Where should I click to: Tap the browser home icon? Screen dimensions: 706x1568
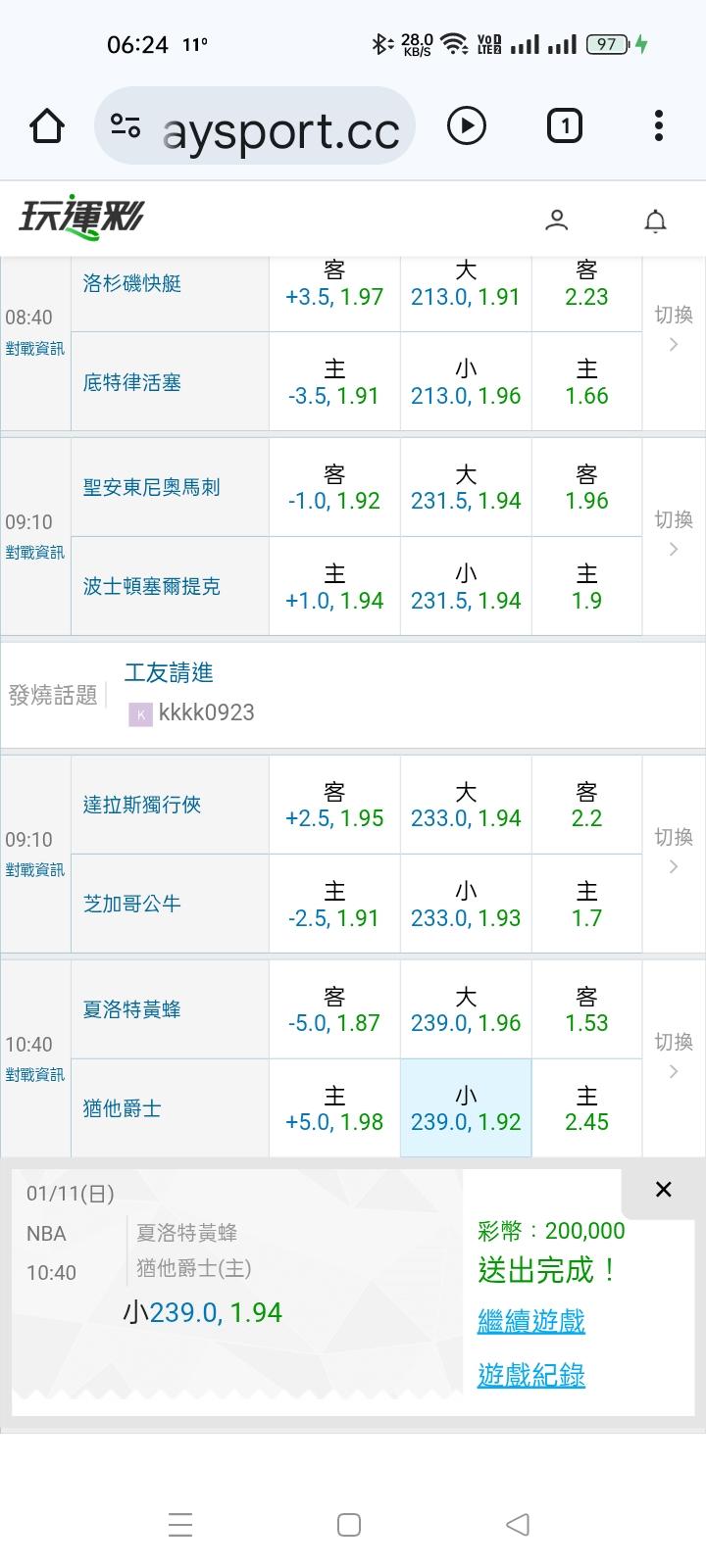(x=47, y=126)
